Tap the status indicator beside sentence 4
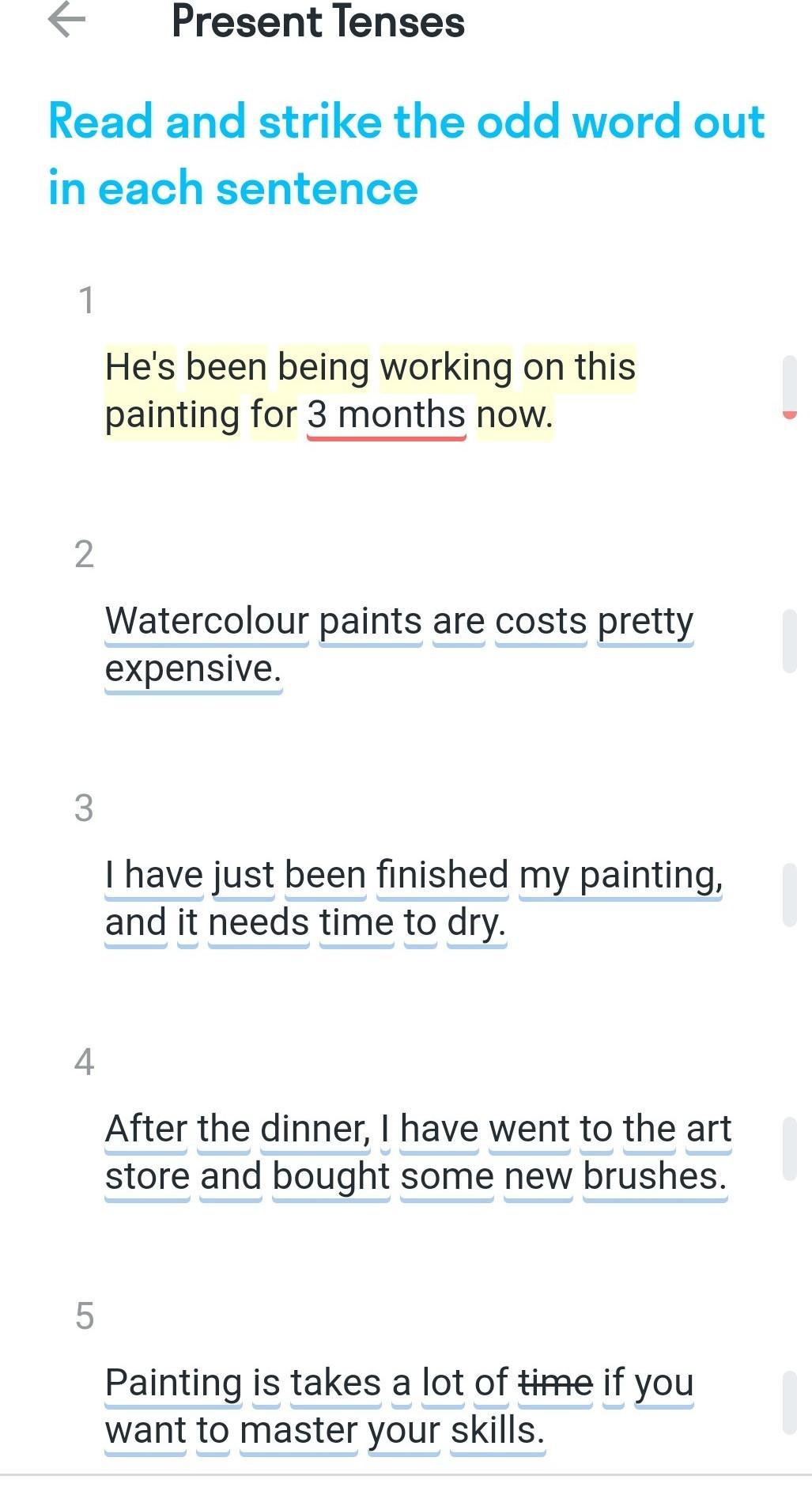 [x=789, y=1149]
